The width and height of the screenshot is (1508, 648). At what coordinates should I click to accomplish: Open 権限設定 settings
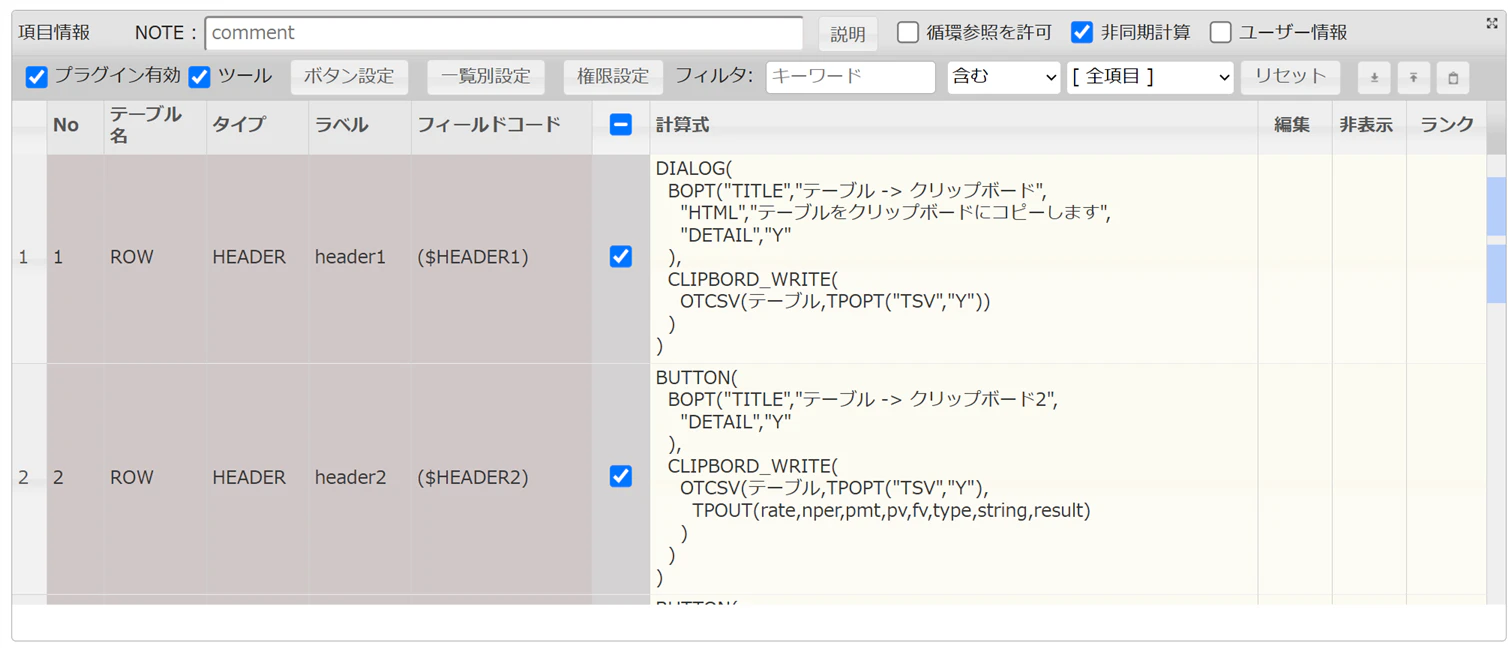click(x=613, y=77)
